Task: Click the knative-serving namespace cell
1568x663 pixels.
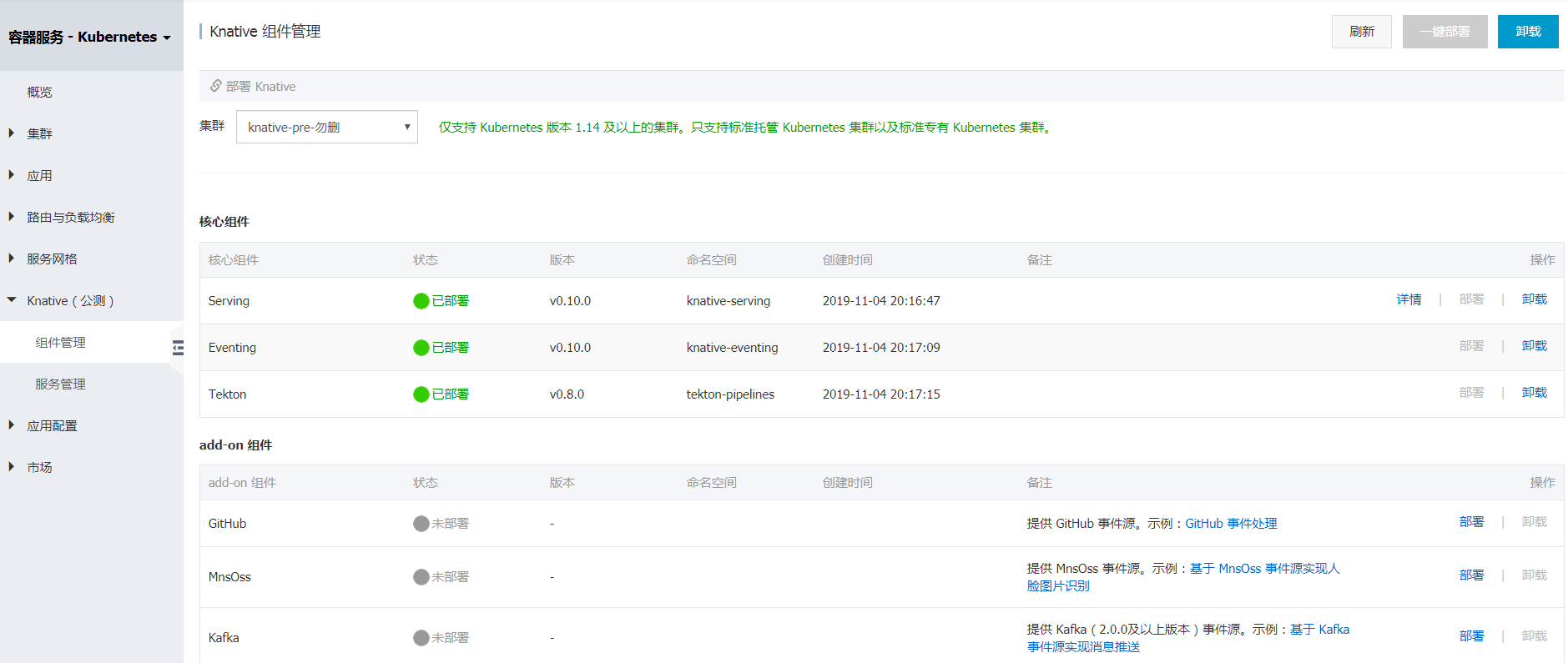Action: (729, 301)
